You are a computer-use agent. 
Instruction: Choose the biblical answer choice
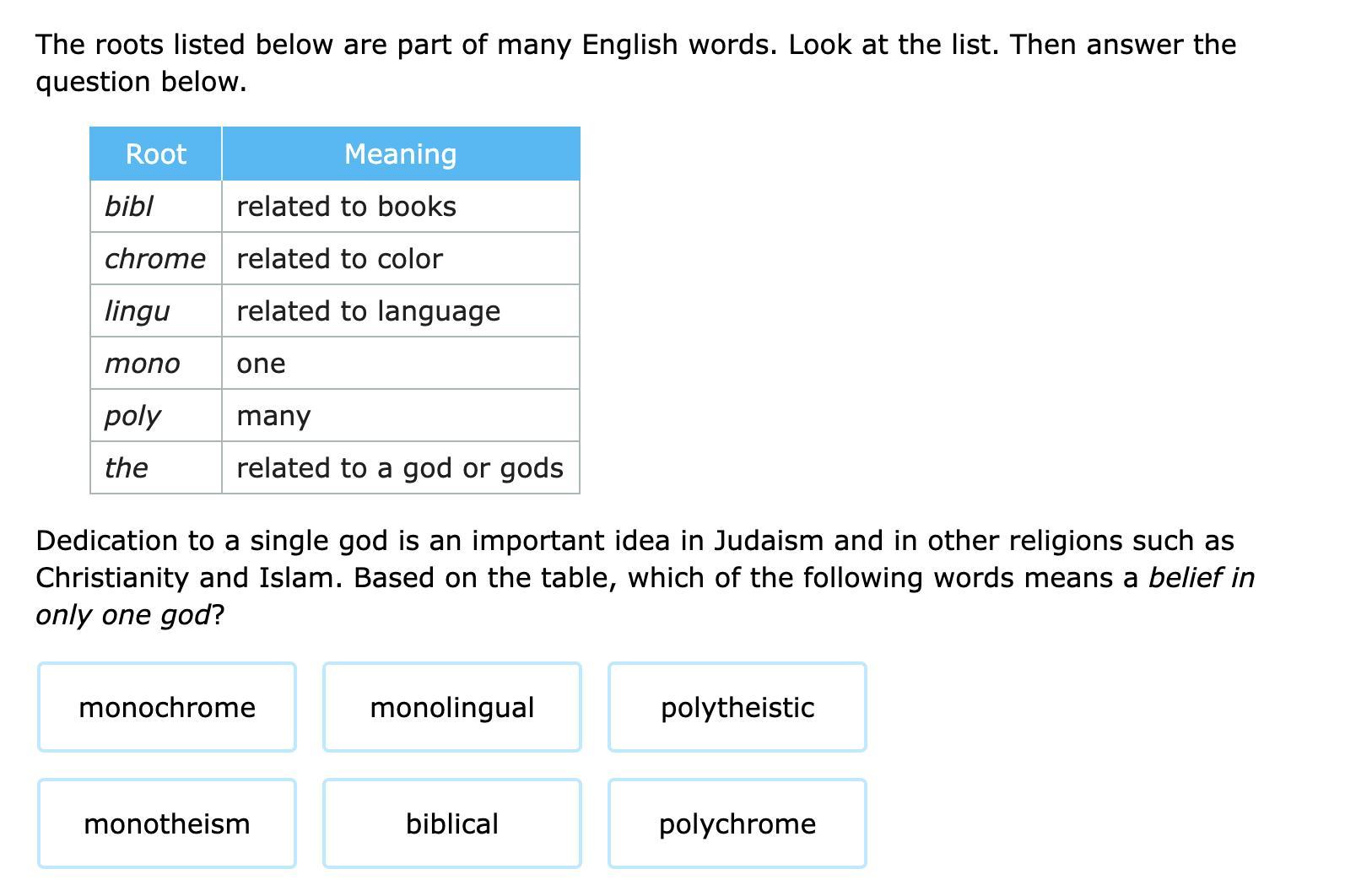[452, 823]
